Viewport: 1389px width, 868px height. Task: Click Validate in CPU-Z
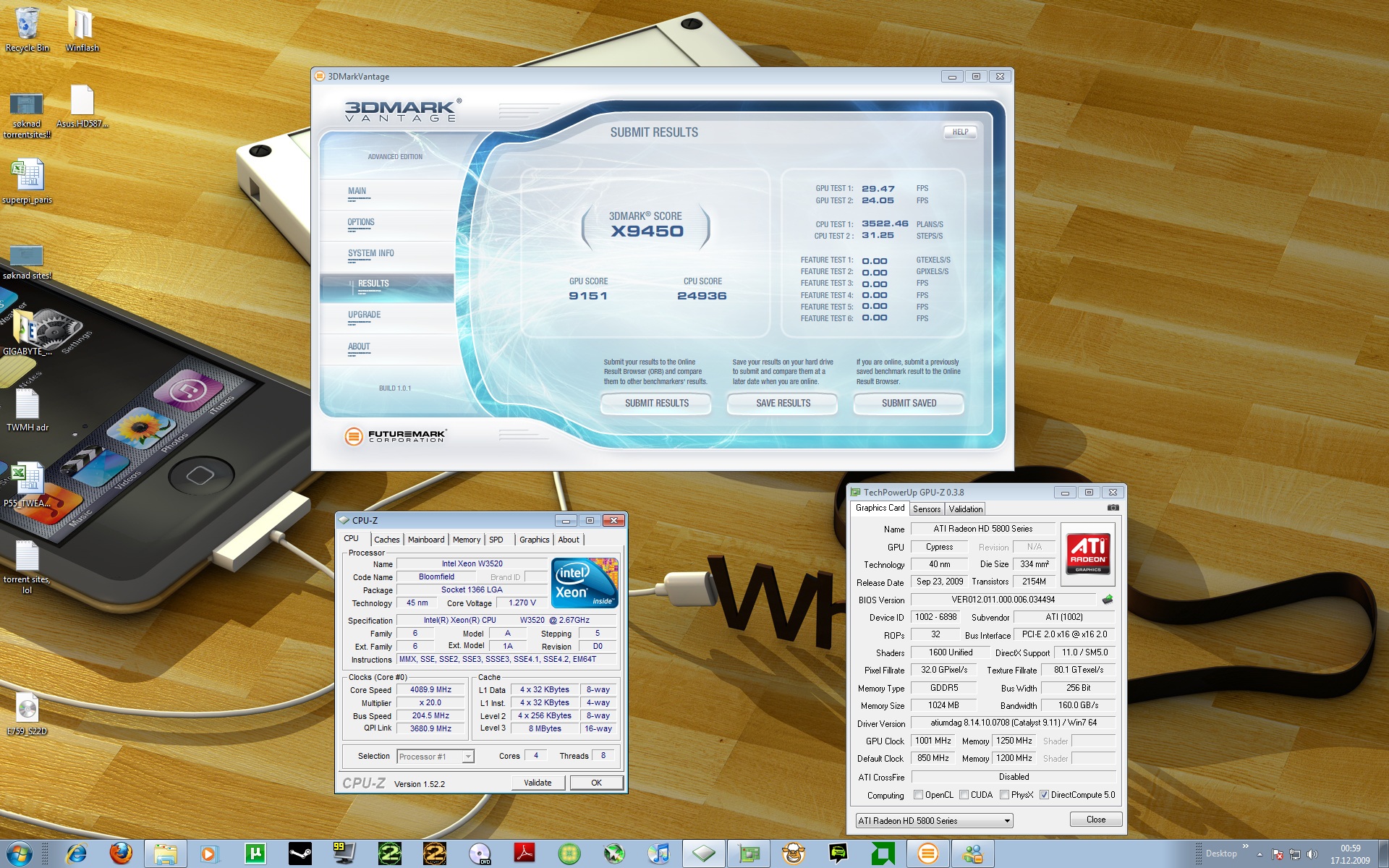538,783
